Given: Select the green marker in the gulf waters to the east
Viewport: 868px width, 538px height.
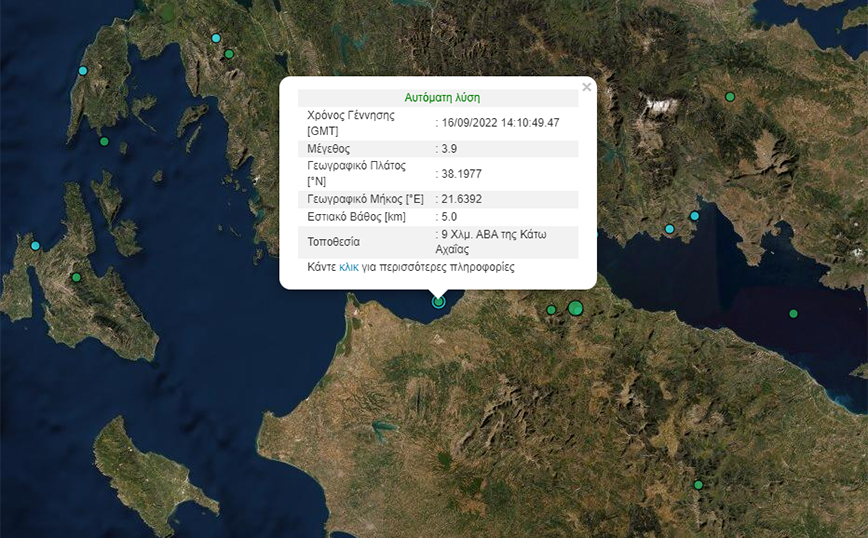Looking at the screenshot, I should point(793,314).
